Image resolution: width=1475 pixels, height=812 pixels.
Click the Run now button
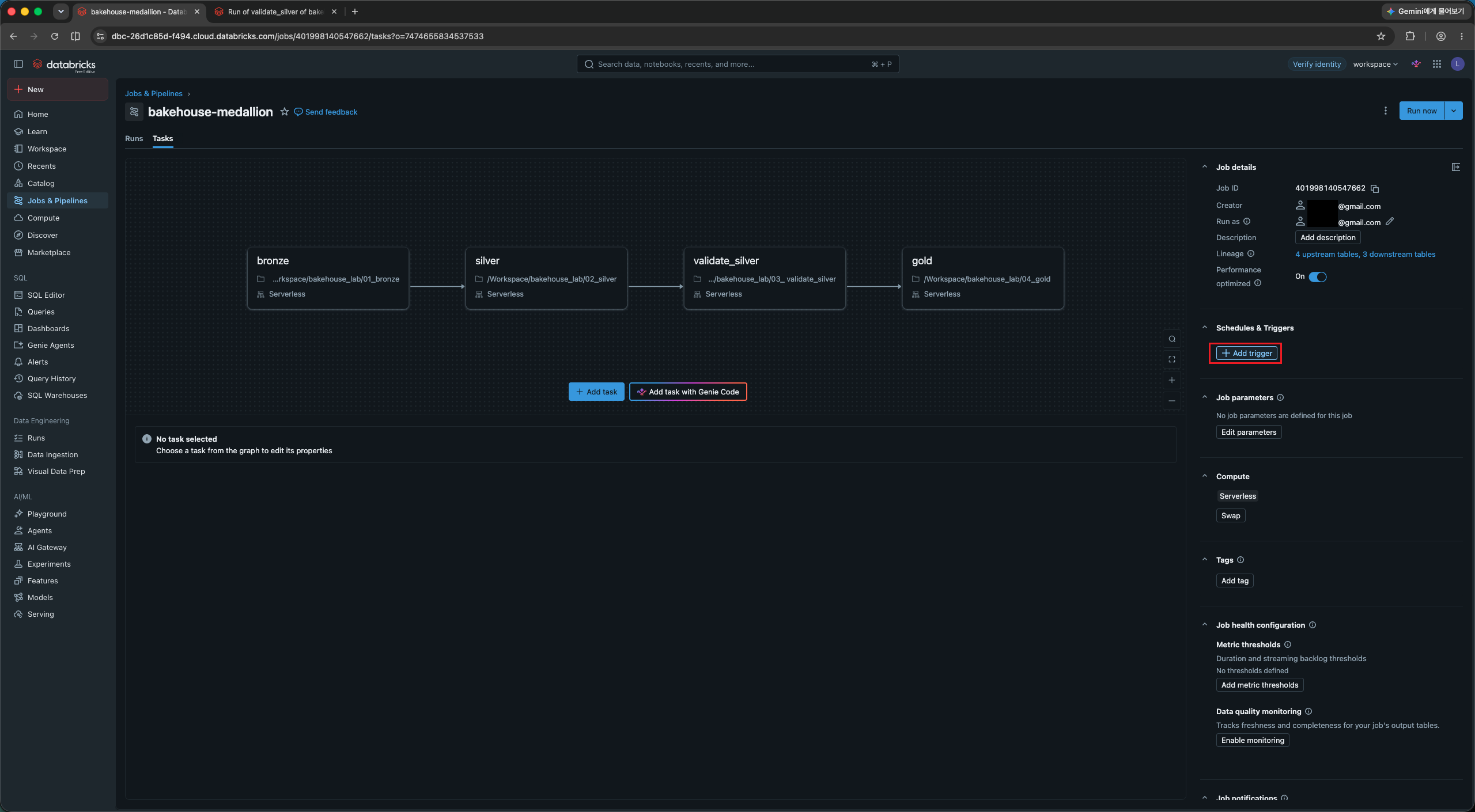[1421, 111]
